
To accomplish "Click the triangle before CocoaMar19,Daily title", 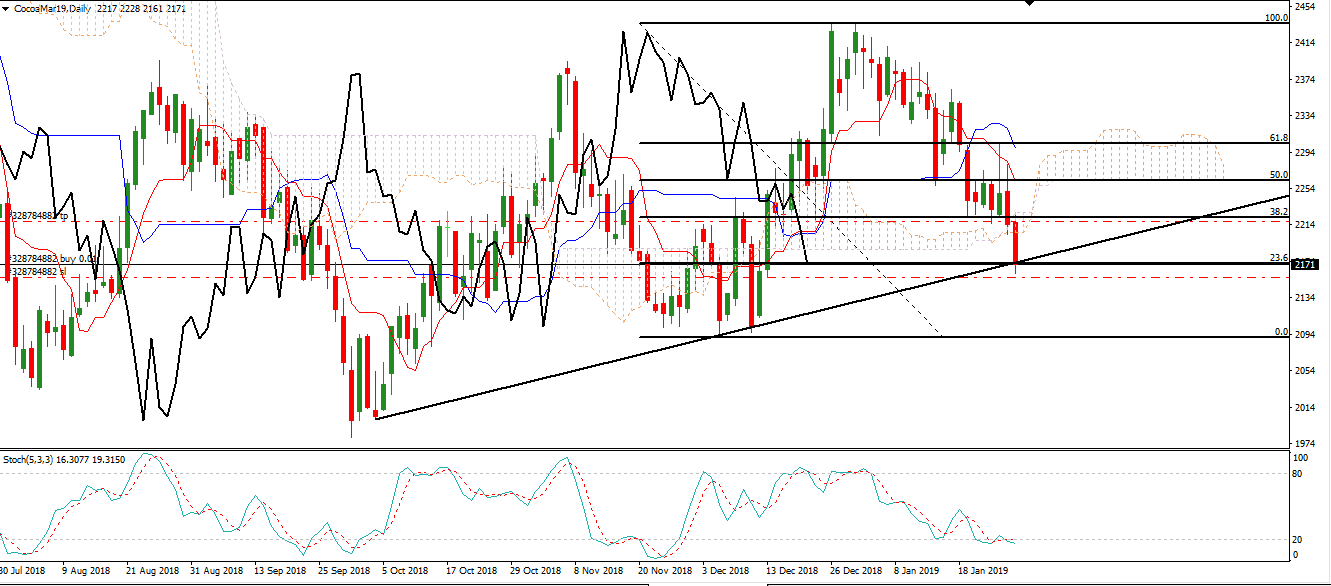I will pyautogui.click(x=6, y=9).
